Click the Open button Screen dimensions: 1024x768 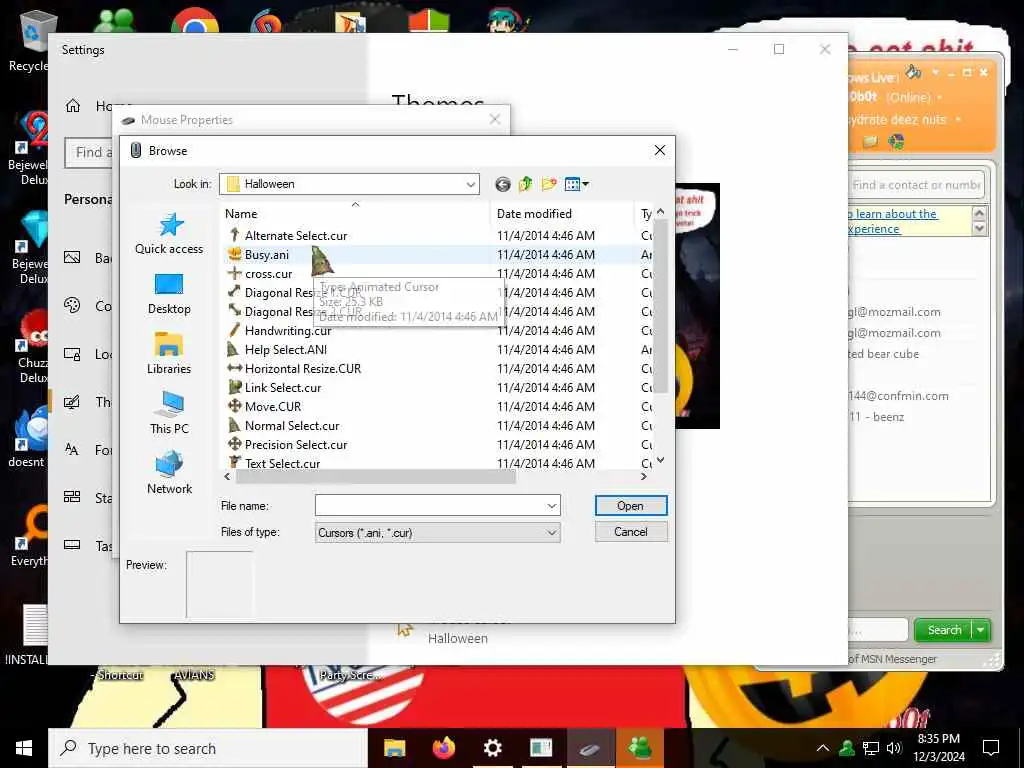(631, 505)
